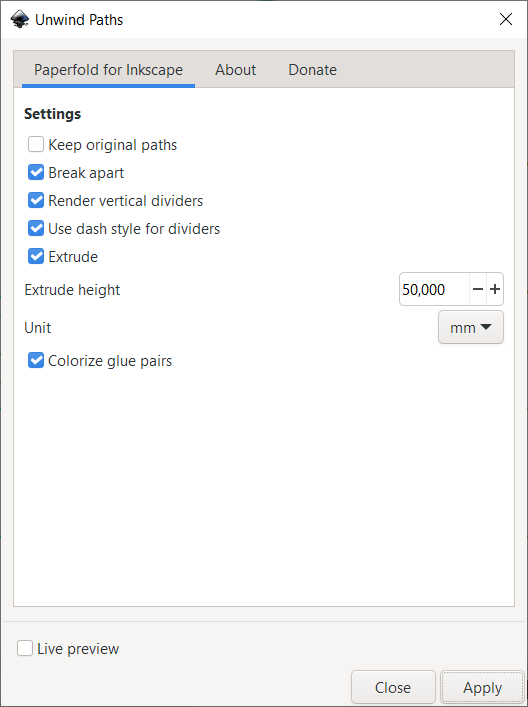This screenshot has width=528, height=707.
Task: Toggle Render vertical dividers checkbox
Action: pos(36,201)
